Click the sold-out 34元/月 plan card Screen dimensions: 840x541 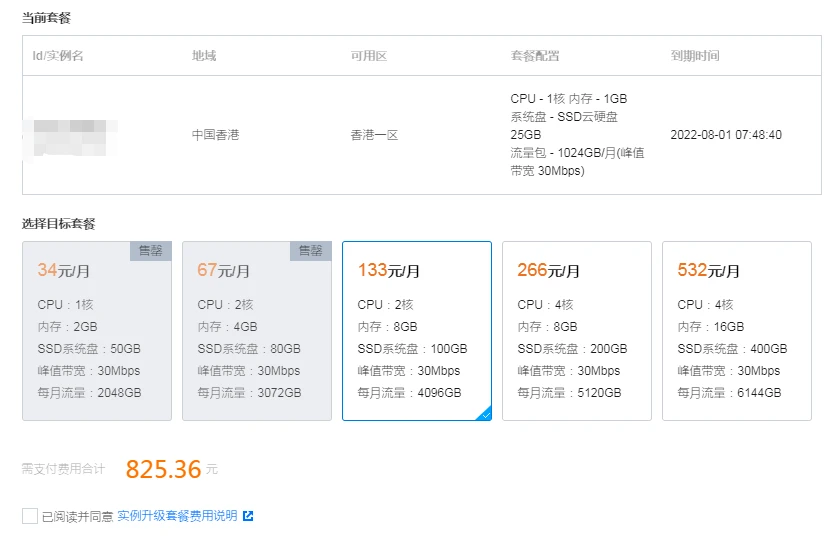(x=96, y=330)
